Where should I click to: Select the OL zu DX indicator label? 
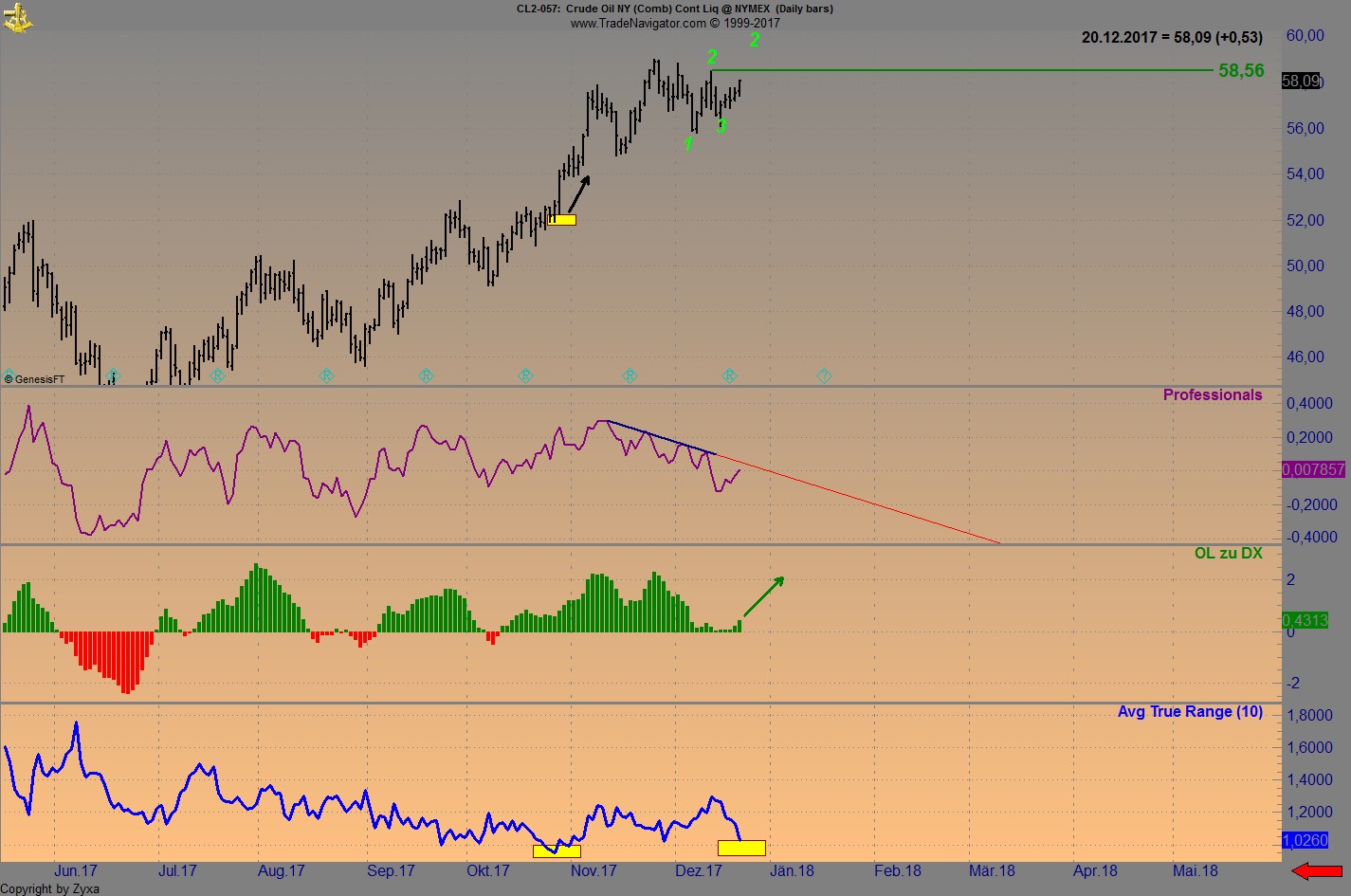[x=1229, y=553]
